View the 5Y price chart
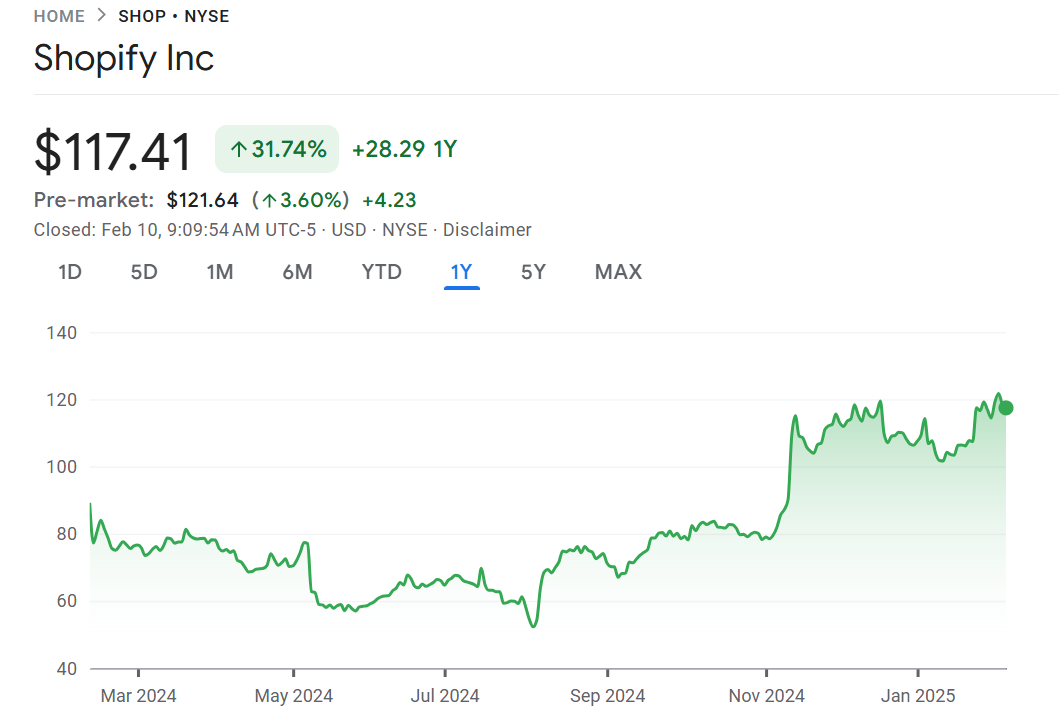The image size is (1059, 727). tap(533, 272)
